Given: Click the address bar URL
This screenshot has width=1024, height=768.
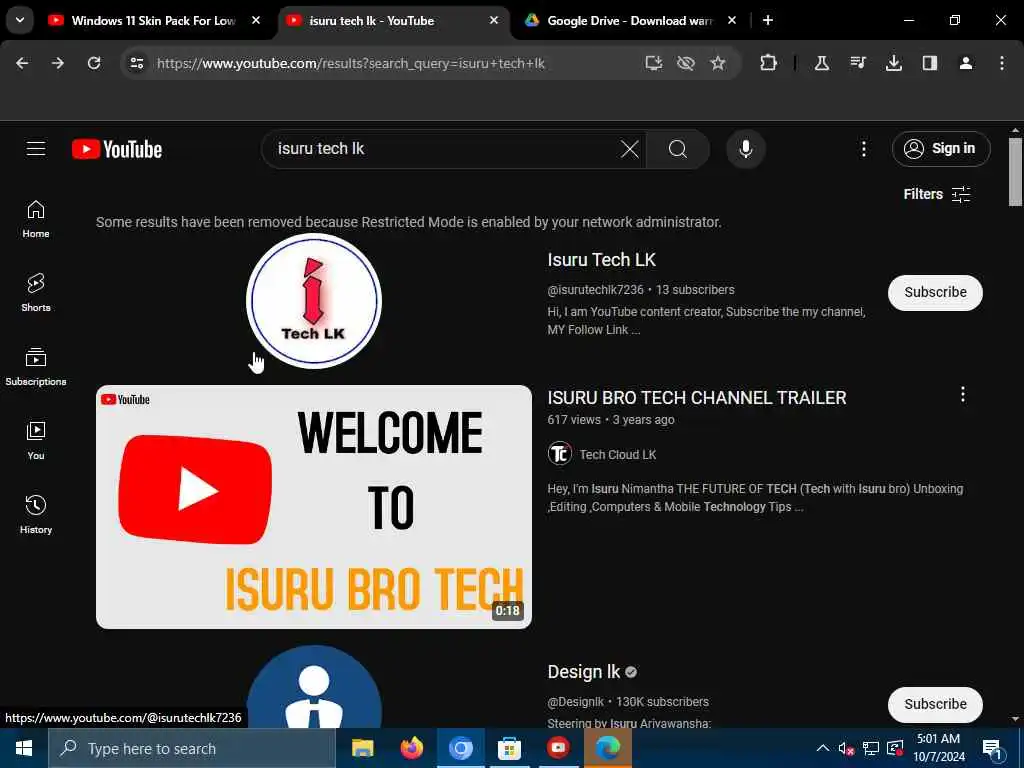Looking at the screenshot, I should [351, 63].
